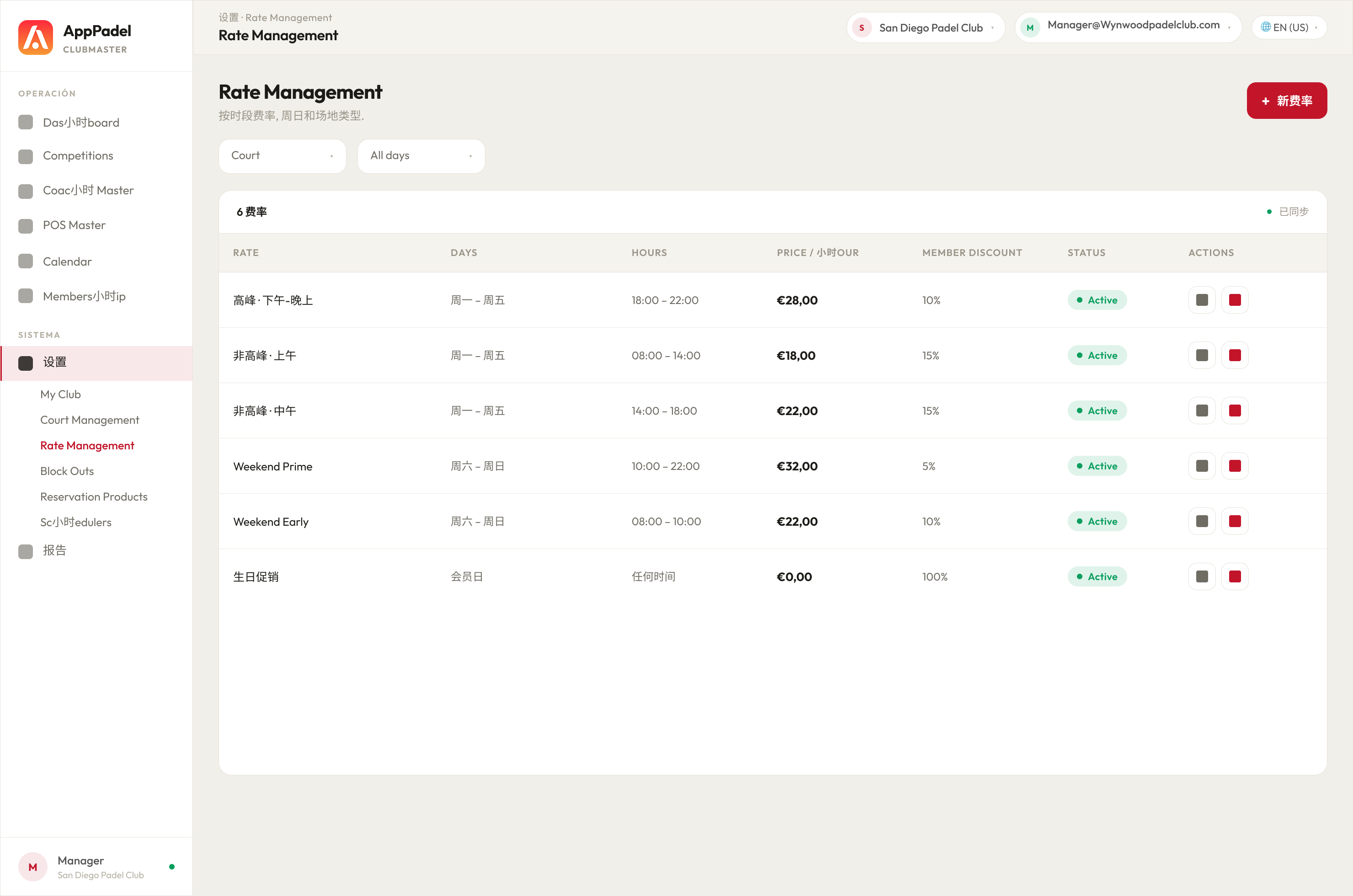The height and width of the screenshot is (896, 1353).
Task: Edit the 高峰 · 下午-晚上 rate
Action: pyautogui.click(x=1202, y=300)
